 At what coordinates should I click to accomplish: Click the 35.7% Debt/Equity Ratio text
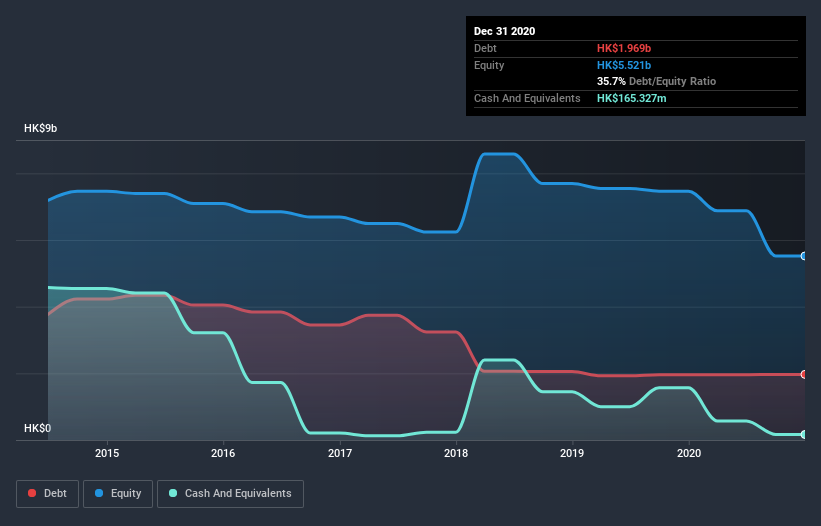click(x=656, y=81)
